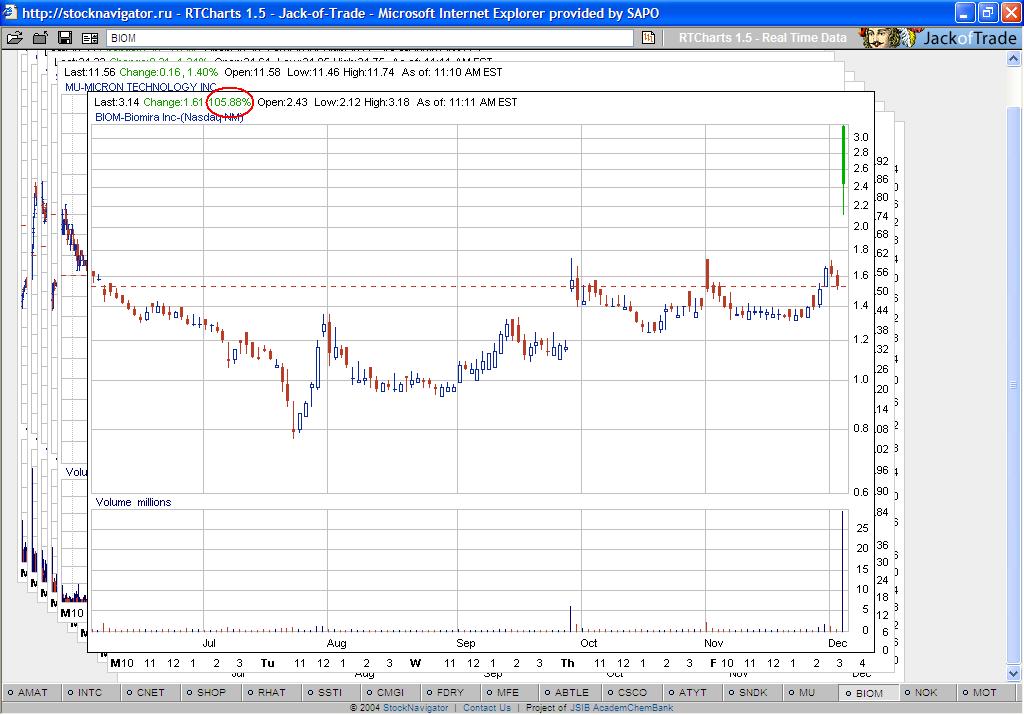The width and height of the screenshot is (1024, 715).
Task: Click the Internet Explorer page icon in title bar
Action: click(x=10, y=13)
